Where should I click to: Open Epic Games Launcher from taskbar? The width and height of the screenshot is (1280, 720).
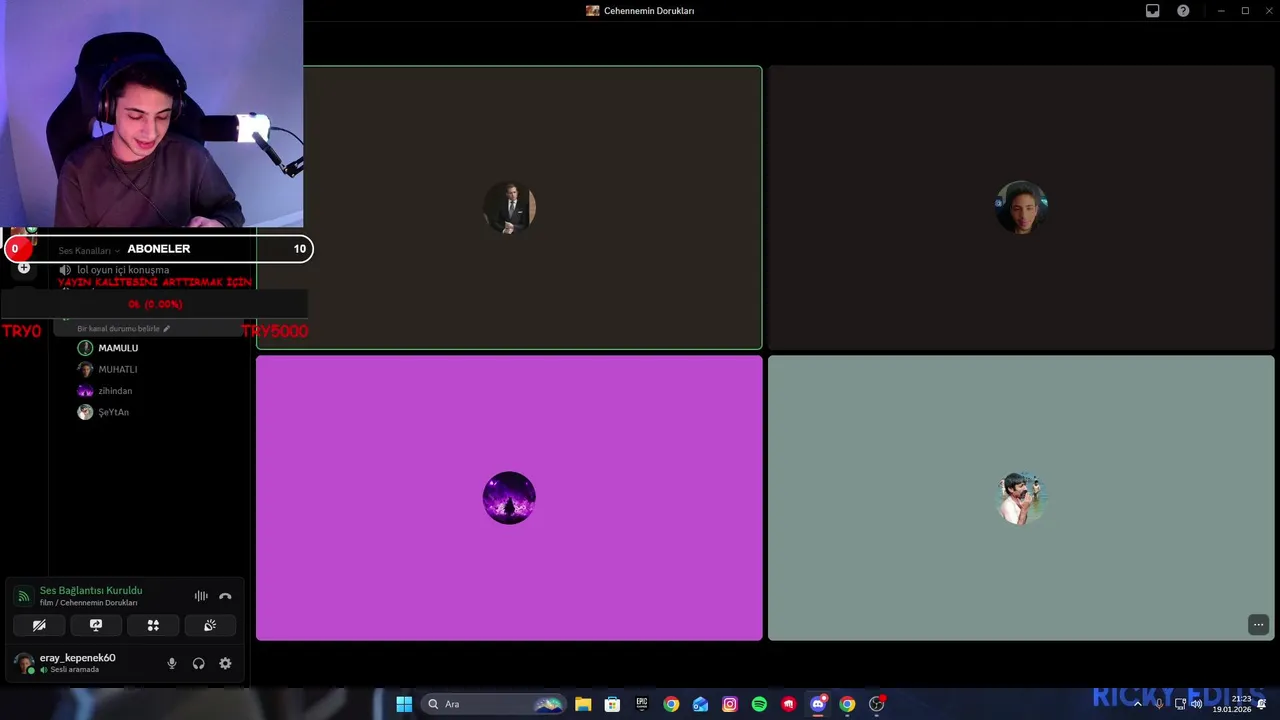pos(642,704)
